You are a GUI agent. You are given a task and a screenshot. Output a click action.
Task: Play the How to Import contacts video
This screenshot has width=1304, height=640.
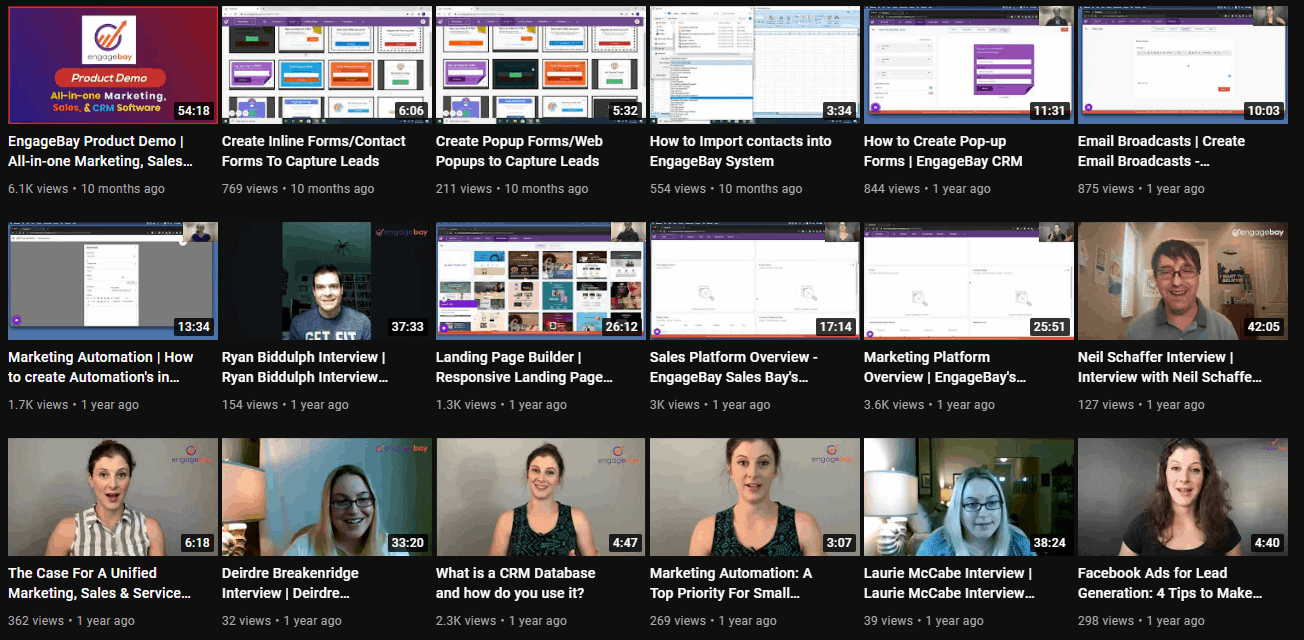coord(754,64)
